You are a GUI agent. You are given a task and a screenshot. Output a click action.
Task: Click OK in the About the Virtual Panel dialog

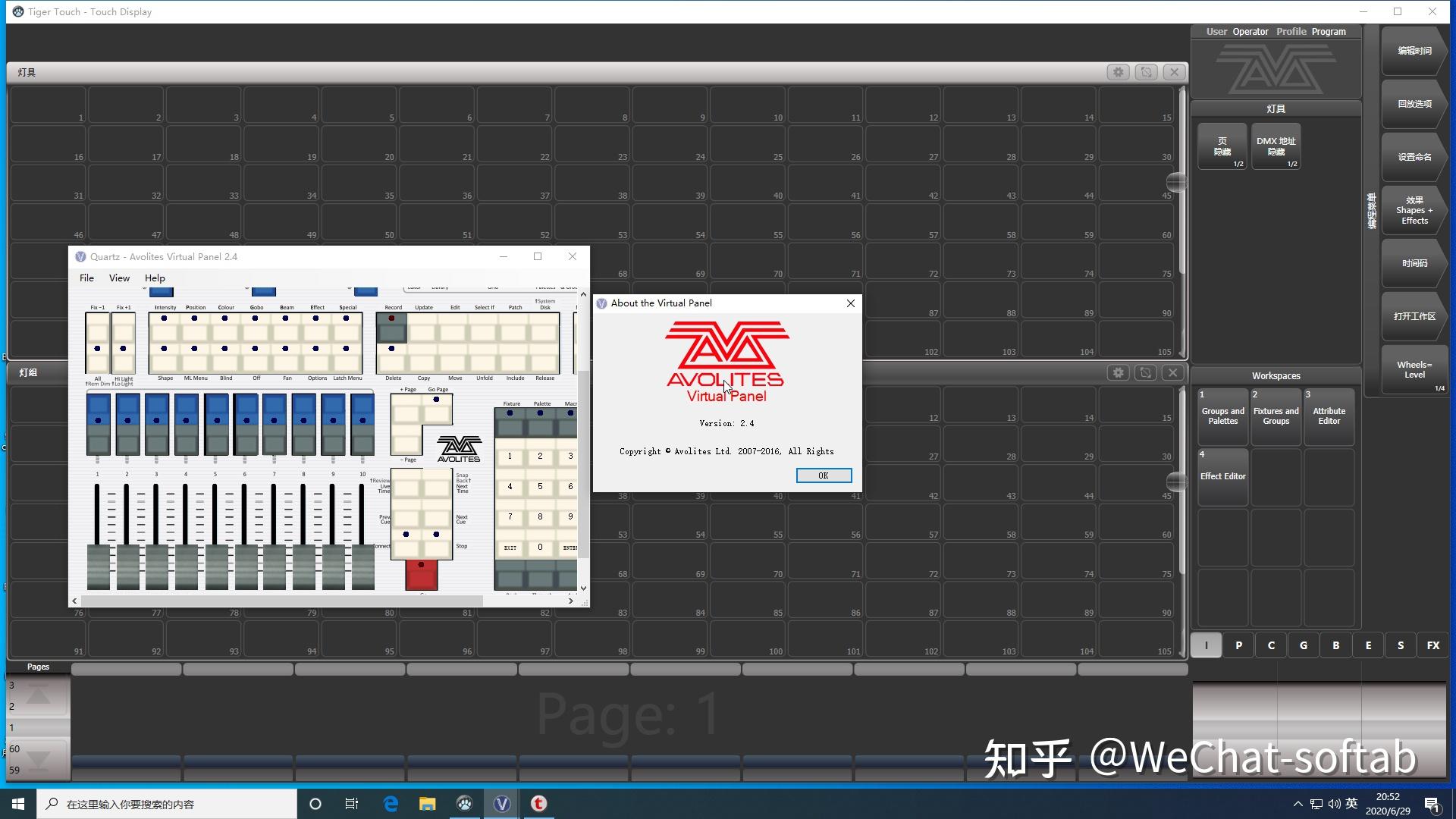point(824,475)
